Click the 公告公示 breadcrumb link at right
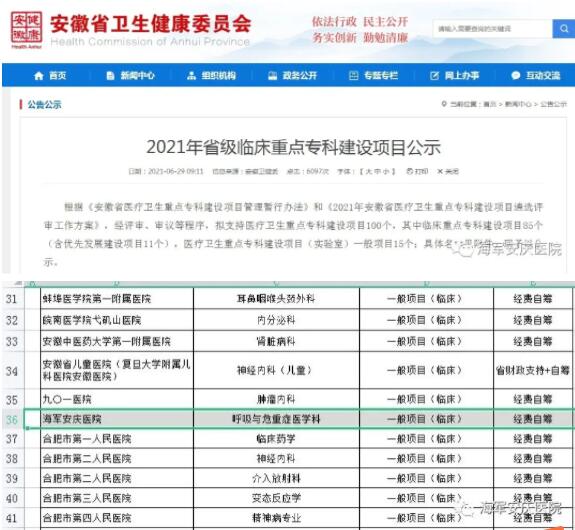The height and width of the screenshot is (530, 575). pos(553,104)
